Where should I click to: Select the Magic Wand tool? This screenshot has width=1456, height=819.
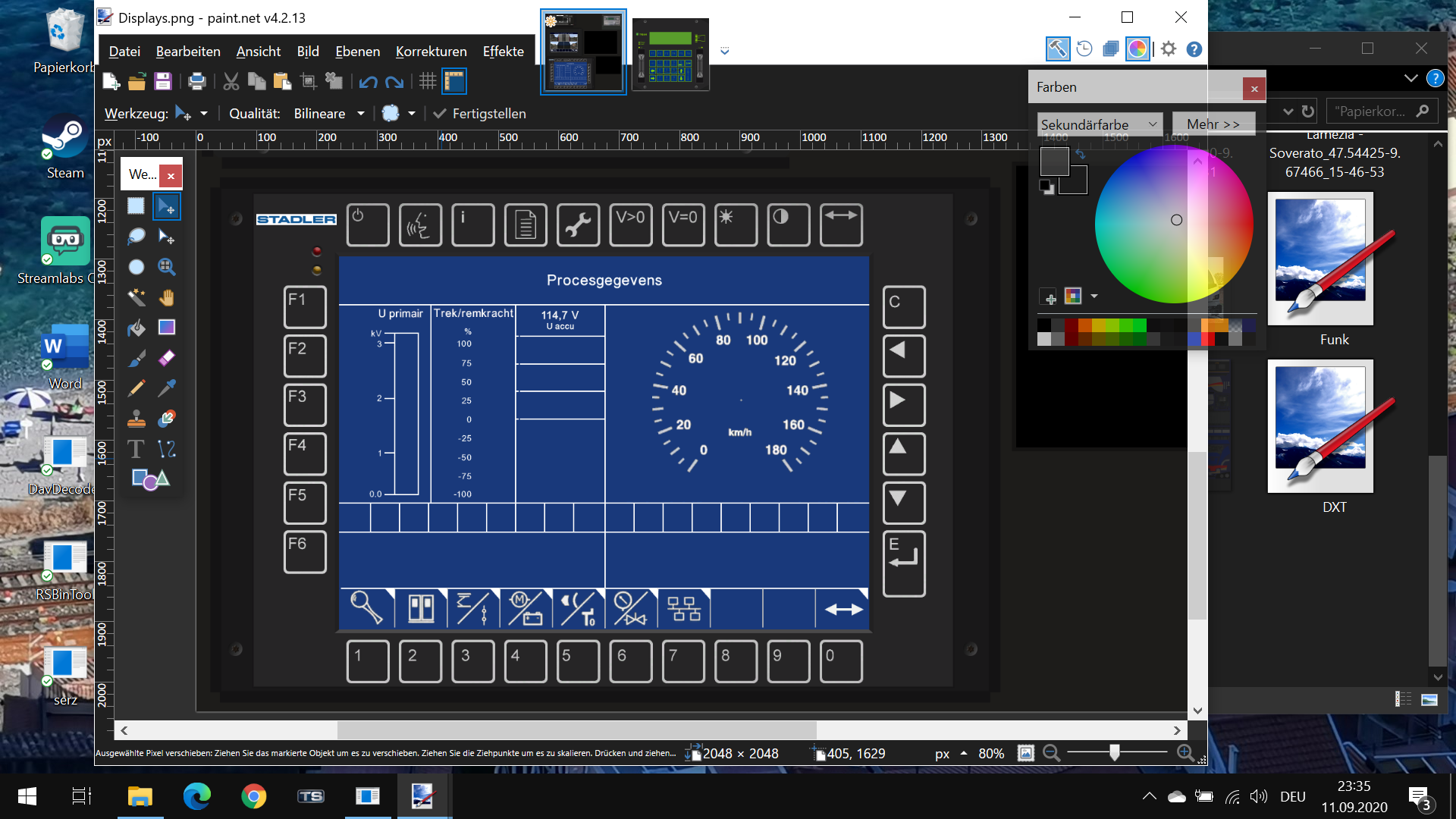click(x=136, y=297)
